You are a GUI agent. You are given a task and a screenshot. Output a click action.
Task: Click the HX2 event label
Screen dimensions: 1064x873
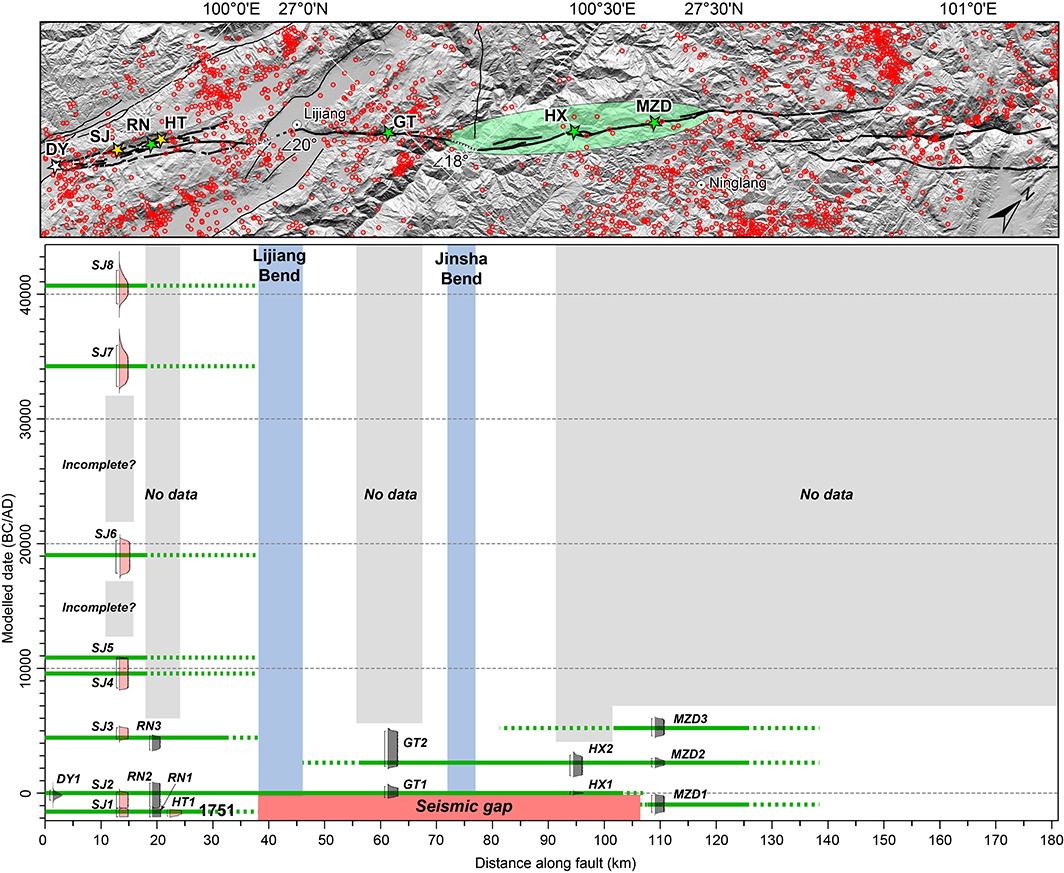601,749
